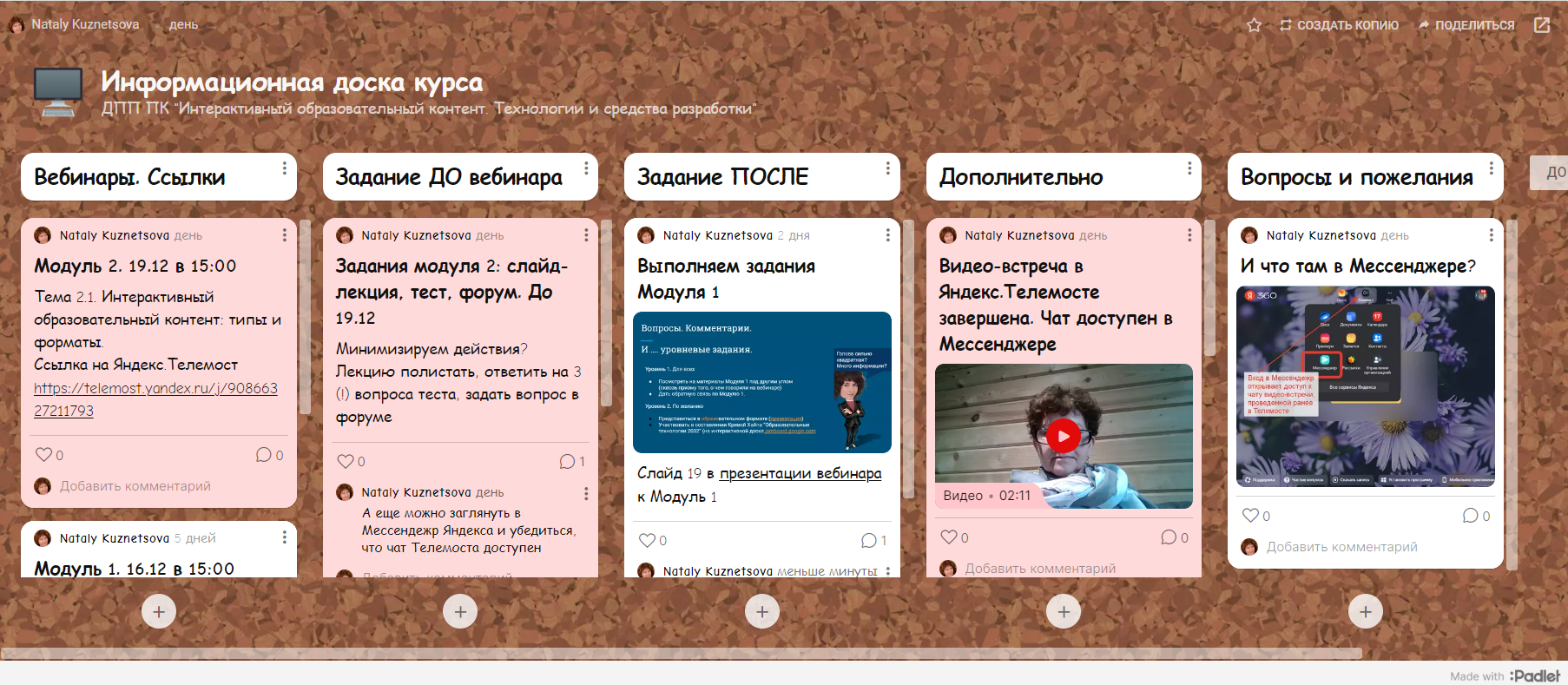Add post to Вопросы и пожелания column
The image size is (1568, 685).
click(x=1366, y=612)
